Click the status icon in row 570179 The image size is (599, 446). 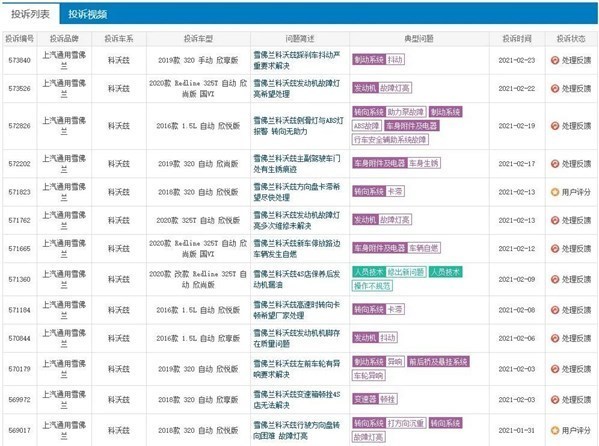coord(555,369)
